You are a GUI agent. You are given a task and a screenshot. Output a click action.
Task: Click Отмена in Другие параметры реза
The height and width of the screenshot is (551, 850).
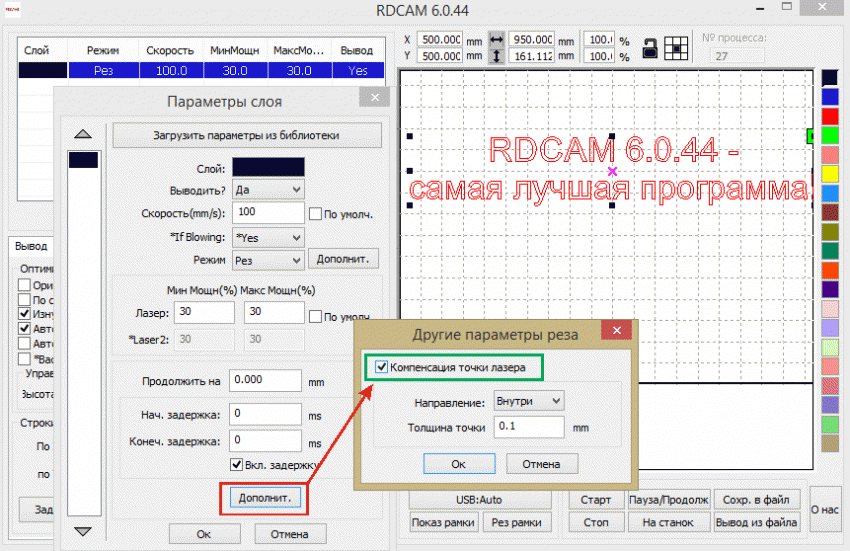click(x=542, y=464)
